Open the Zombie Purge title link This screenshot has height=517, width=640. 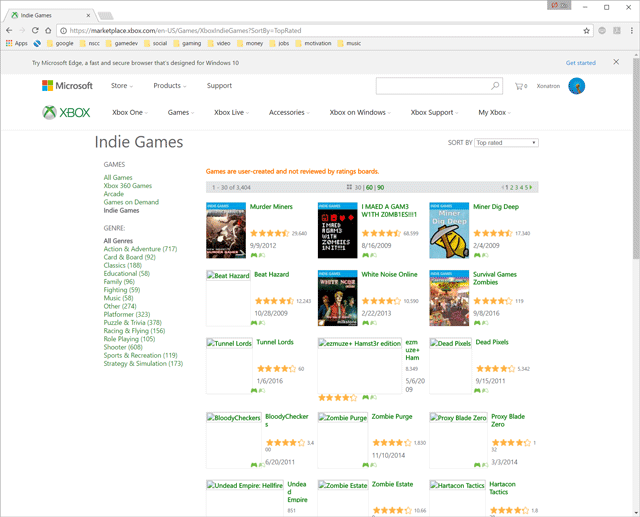(392, 416)
